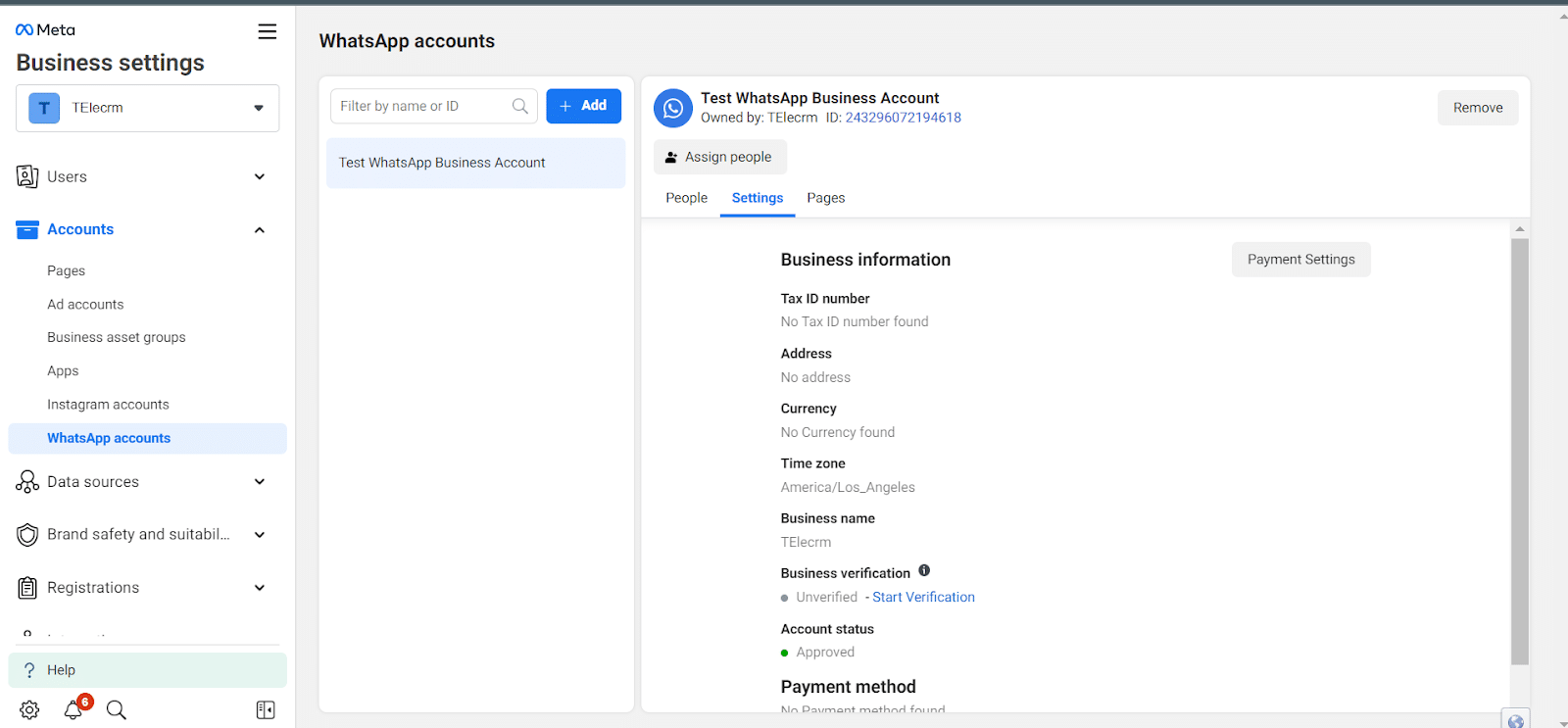Viewport: 1568px width, 728px height.
Task: Click the WhatsApp account logo icon
Action: (673, 108)
